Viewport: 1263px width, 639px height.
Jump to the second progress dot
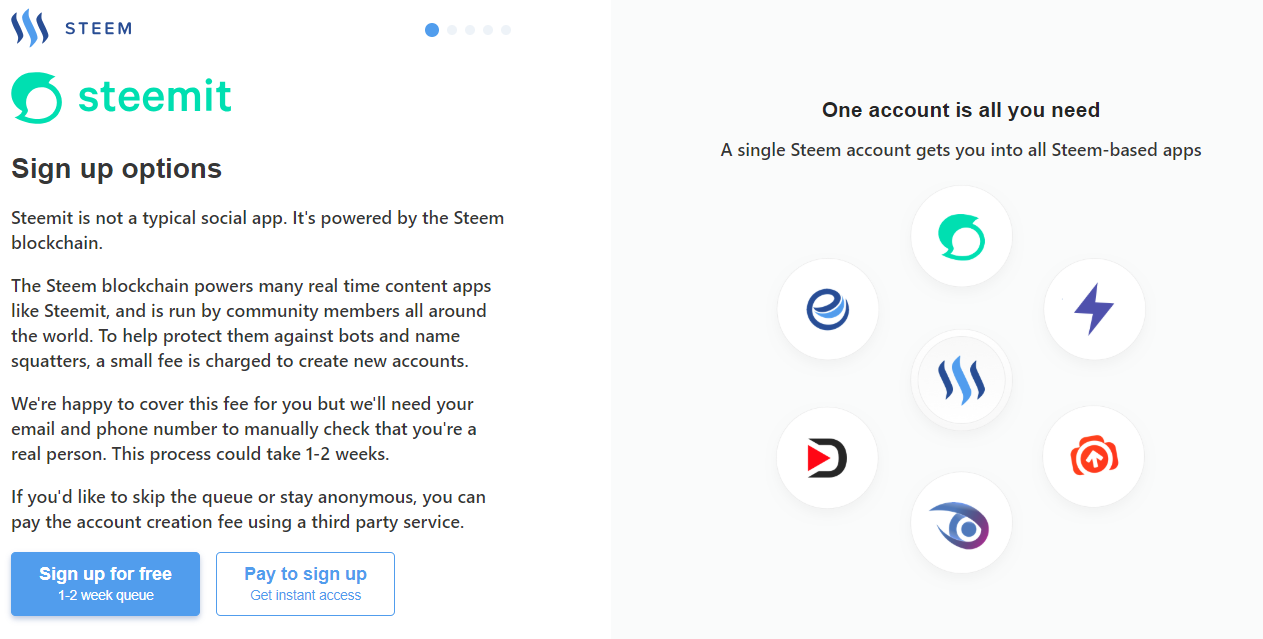click(x=452, y=30)
